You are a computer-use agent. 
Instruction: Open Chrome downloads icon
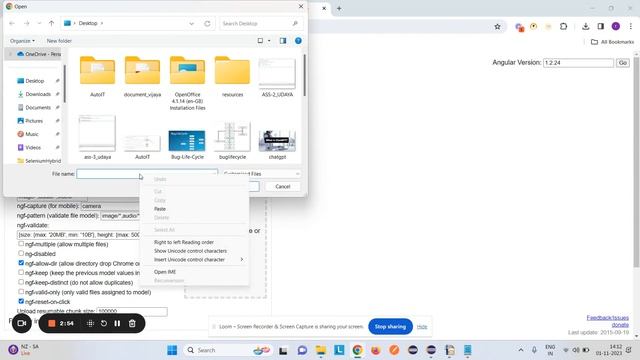[x=585, y=27]
